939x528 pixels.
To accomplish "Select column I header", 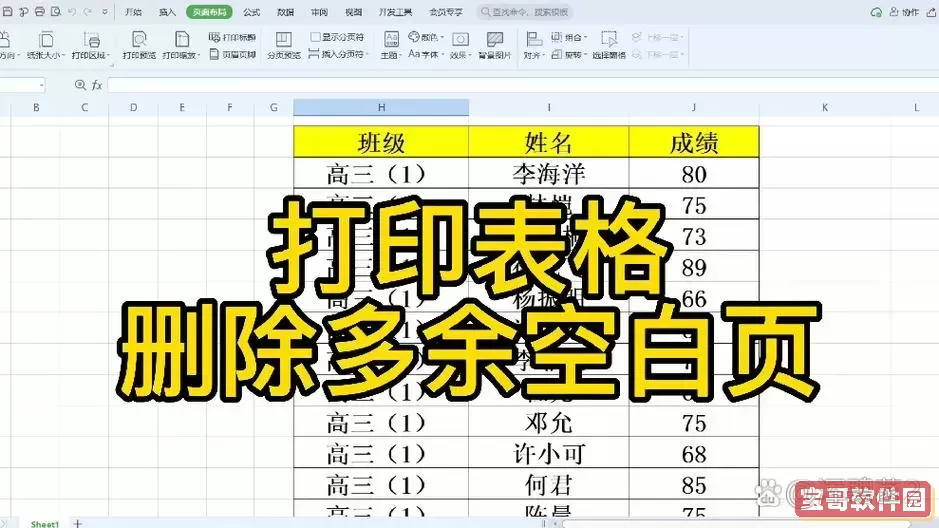I will click(549, 108).
